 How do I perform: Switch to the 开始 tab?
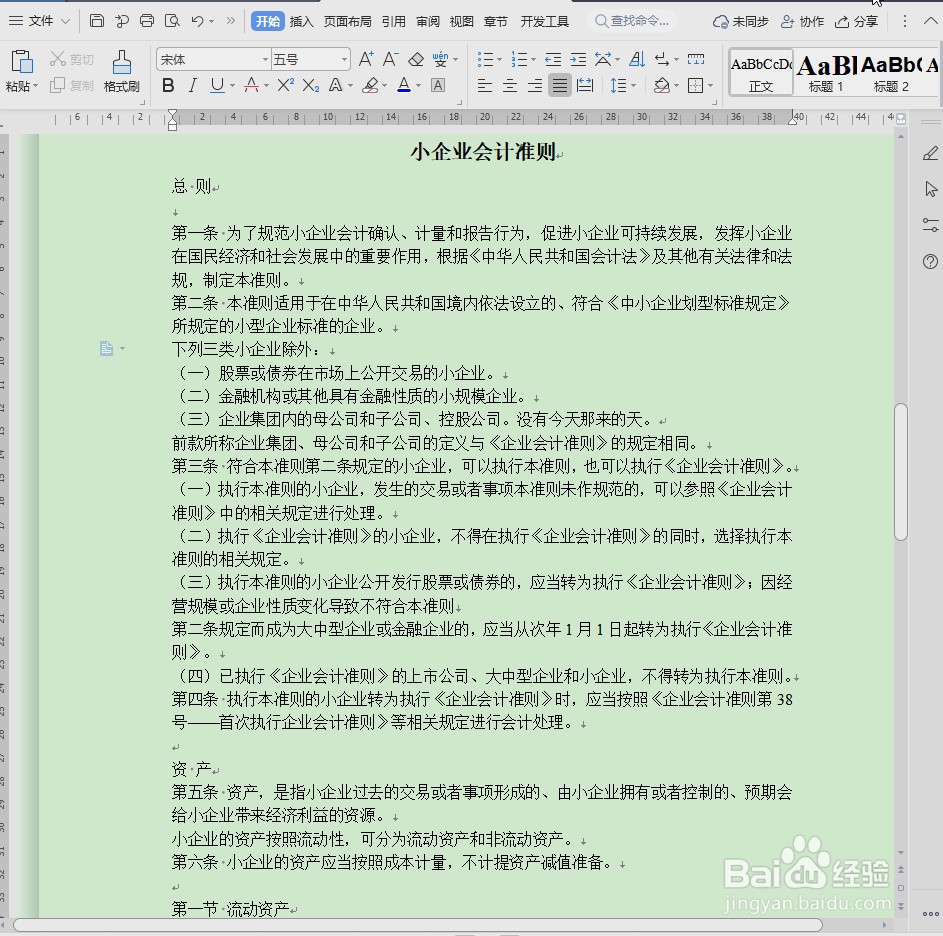click(268, 22)
